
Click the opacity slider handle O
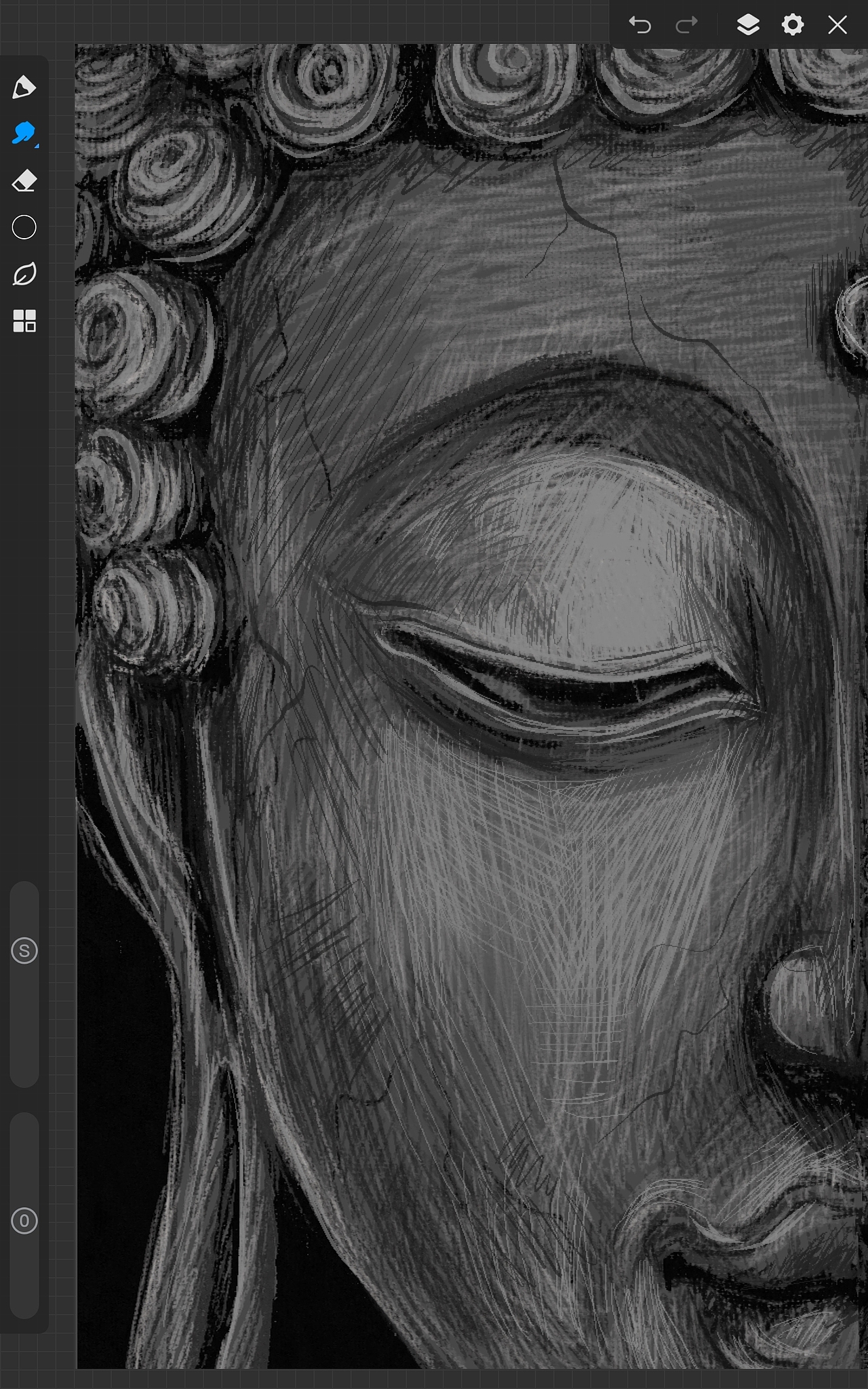point(24,1221)
